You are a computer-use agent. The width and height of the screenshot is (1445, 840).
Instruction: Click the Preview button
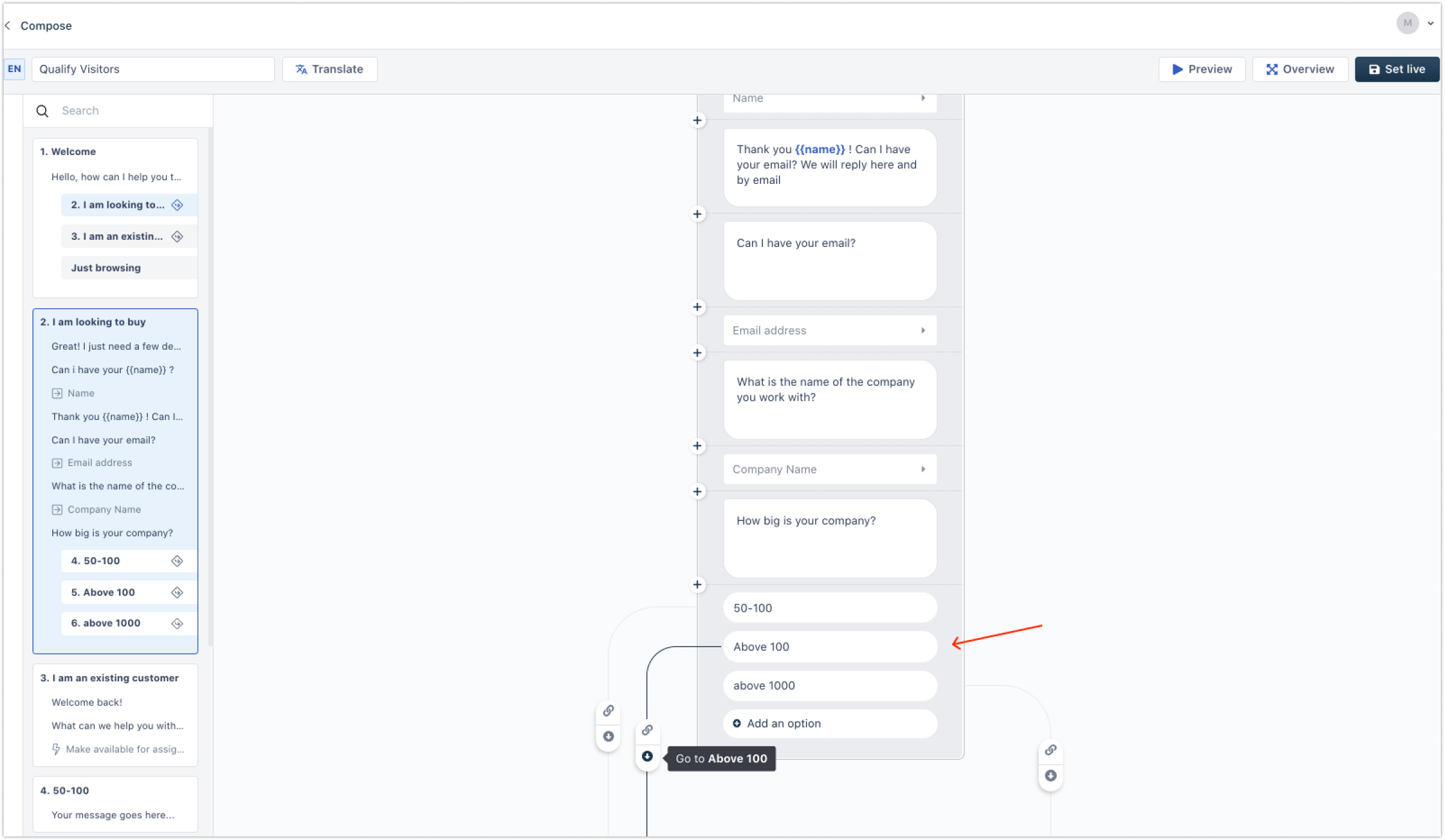1201,69
